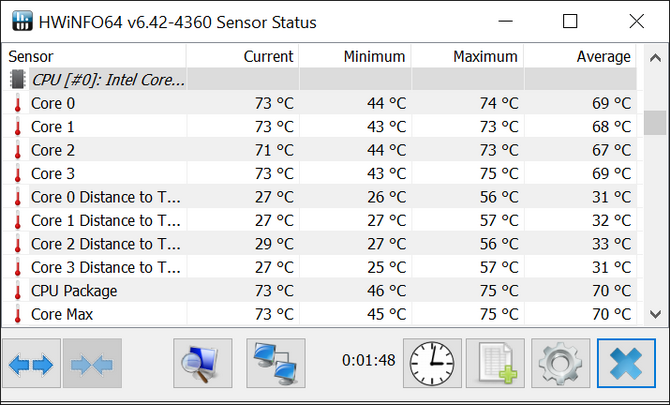Select the CPU [#0]: Intel Core group row

[320, 79]
